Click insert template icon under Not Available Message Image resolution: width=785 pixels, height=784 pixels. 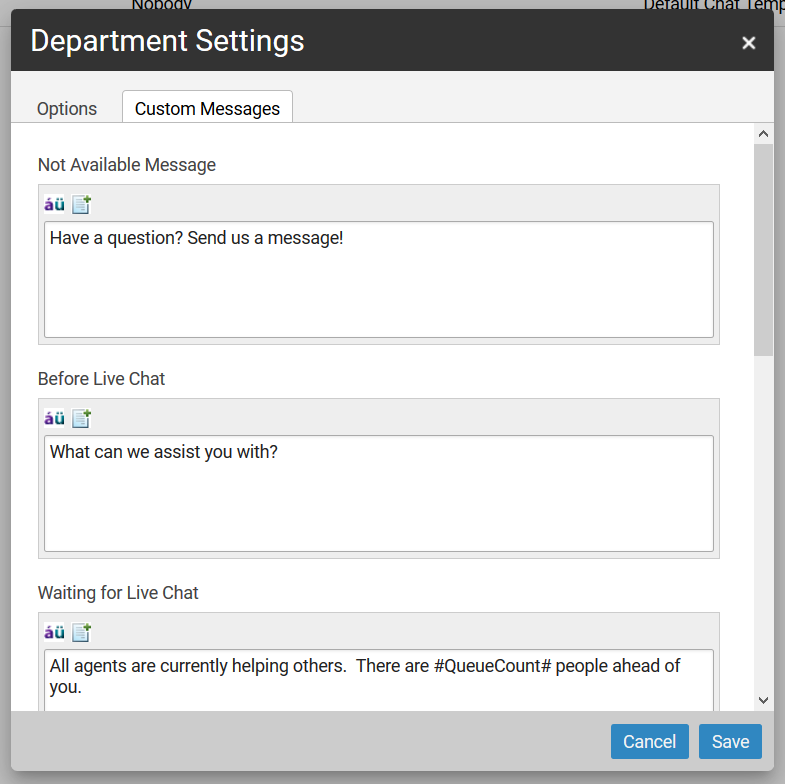click(x=81, y=205)
